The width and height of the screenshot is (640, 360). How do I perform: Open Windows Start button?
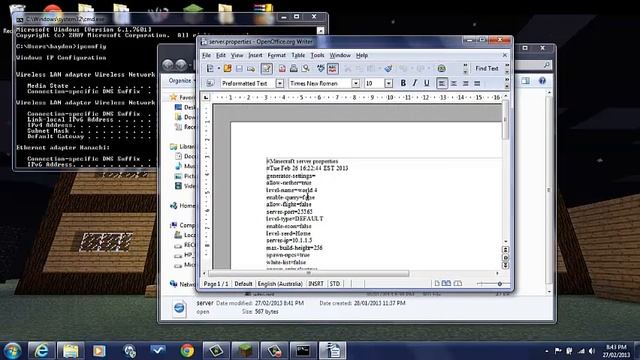[x=12, y=351]
